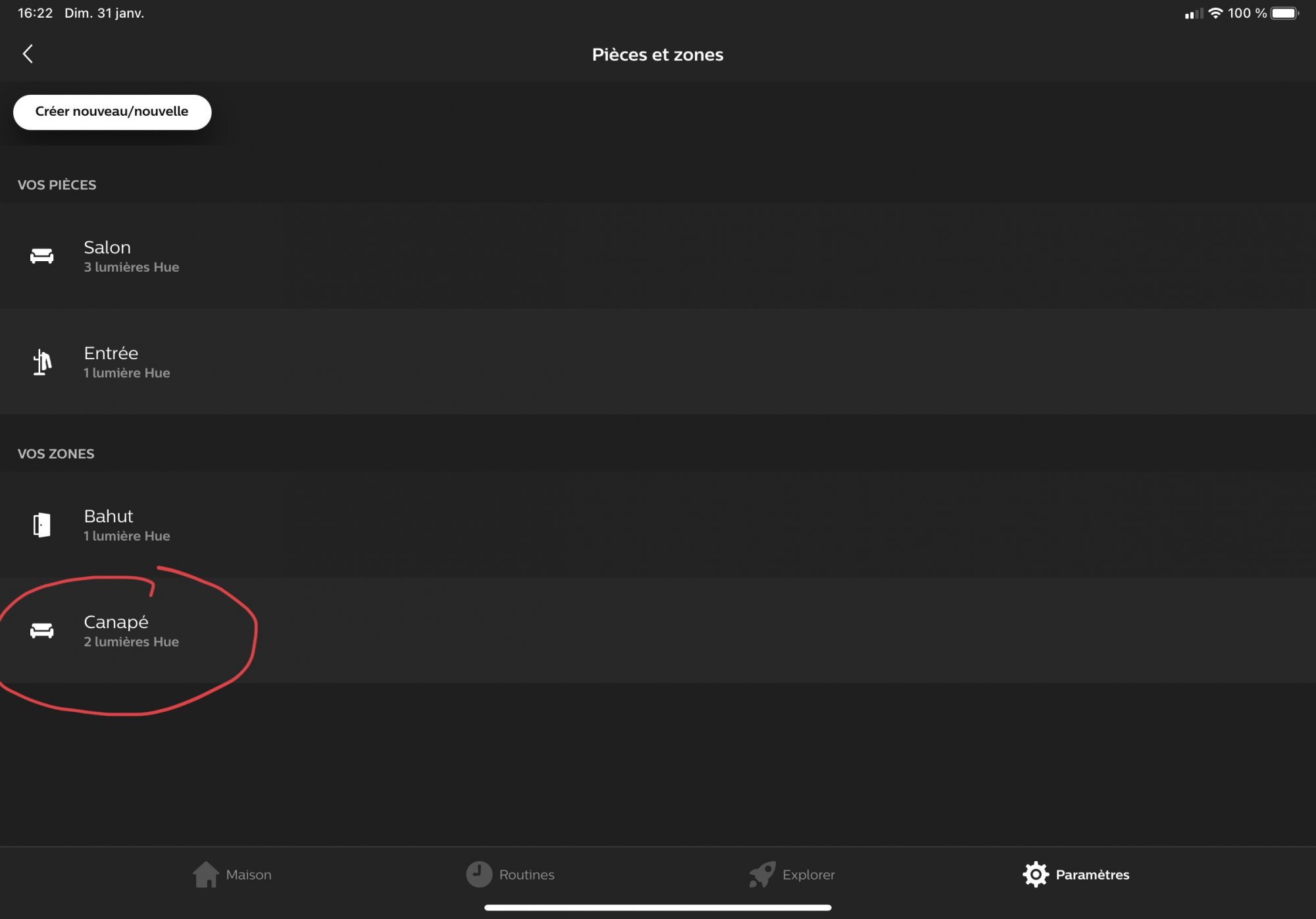Select the Bahut zone
This screenshot has height=919, width=1316.
click(x=658, y=525)
